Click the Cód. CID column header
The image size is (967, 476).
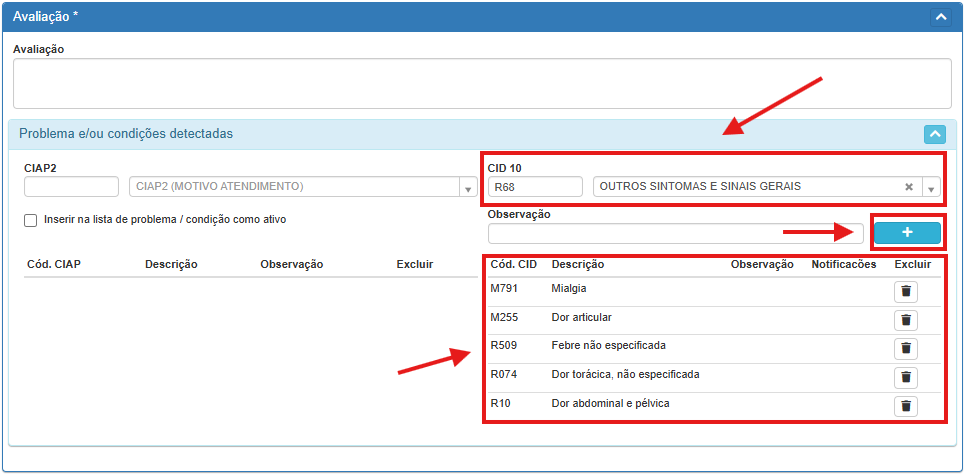click(514, 265)
